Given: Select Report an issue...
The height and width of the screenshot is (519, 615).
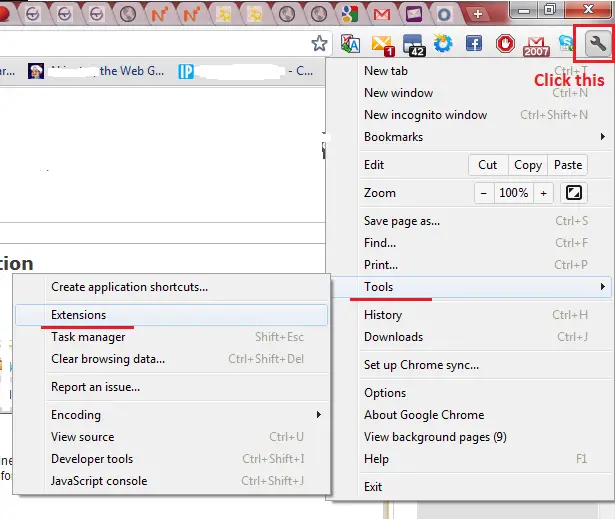Looking at the screenshot, I should click(171, 387).
